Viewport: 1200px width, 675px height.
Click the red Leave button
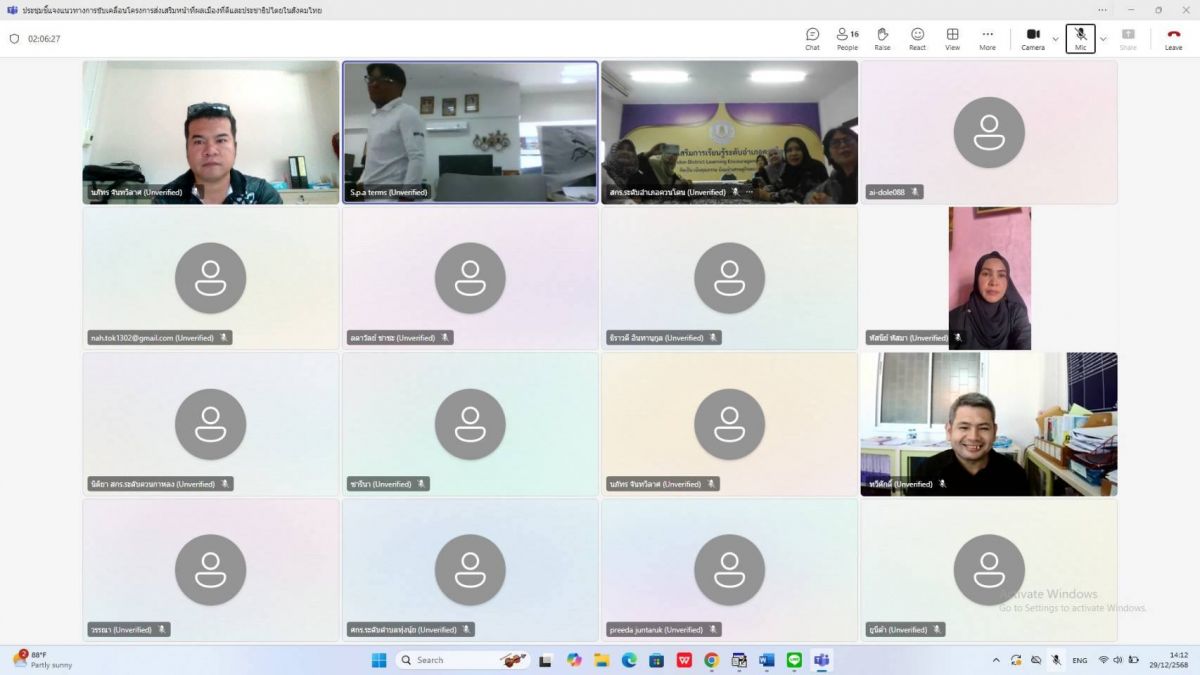[x=1173, y=38]
